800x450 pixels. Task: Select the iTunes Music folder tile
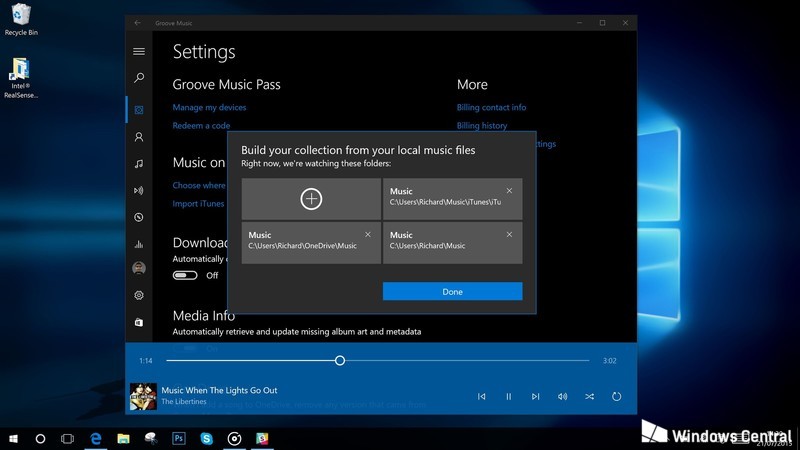453,199
